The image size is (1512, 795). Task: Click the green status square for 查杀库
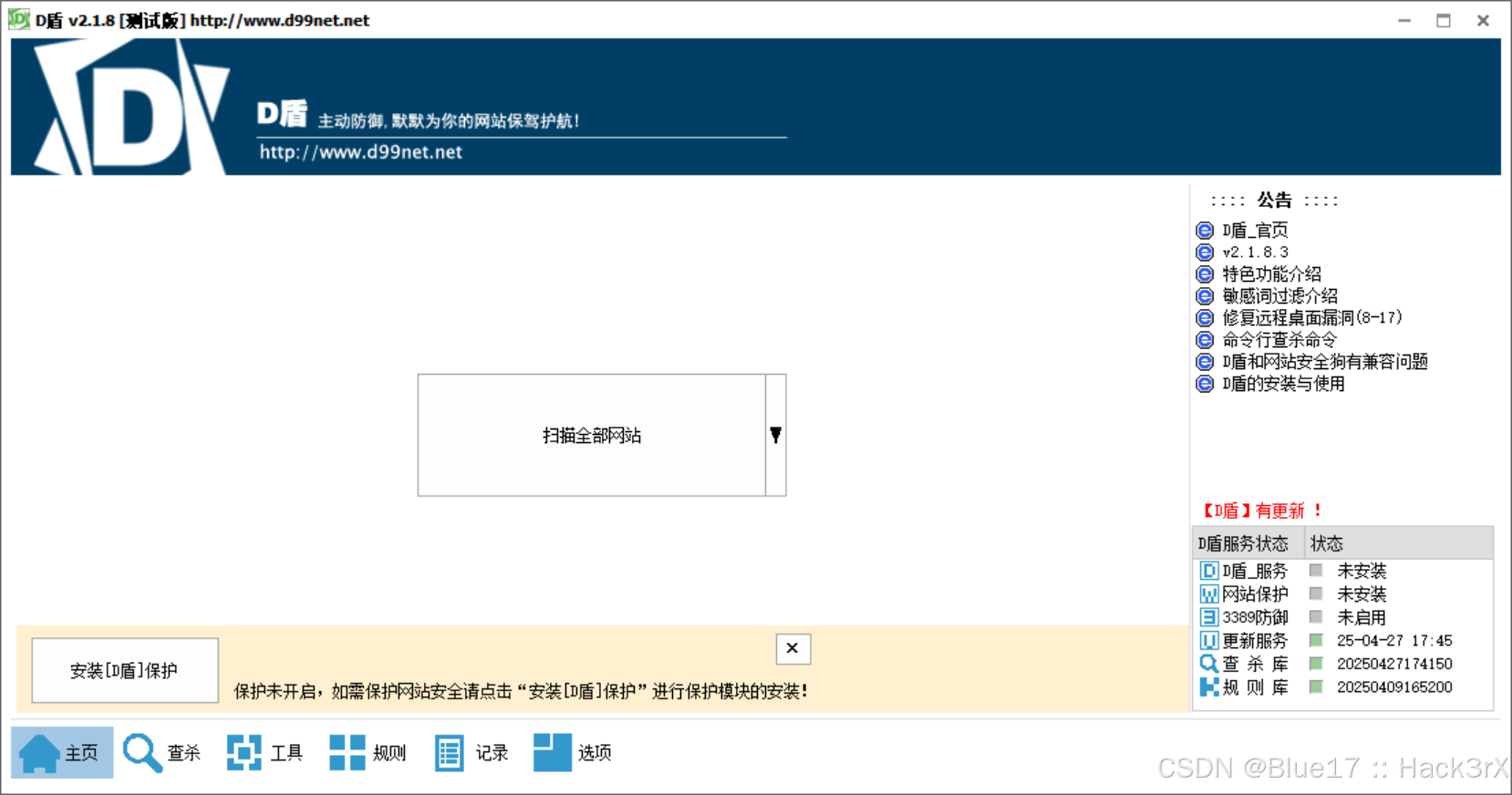coord(1316,663)
